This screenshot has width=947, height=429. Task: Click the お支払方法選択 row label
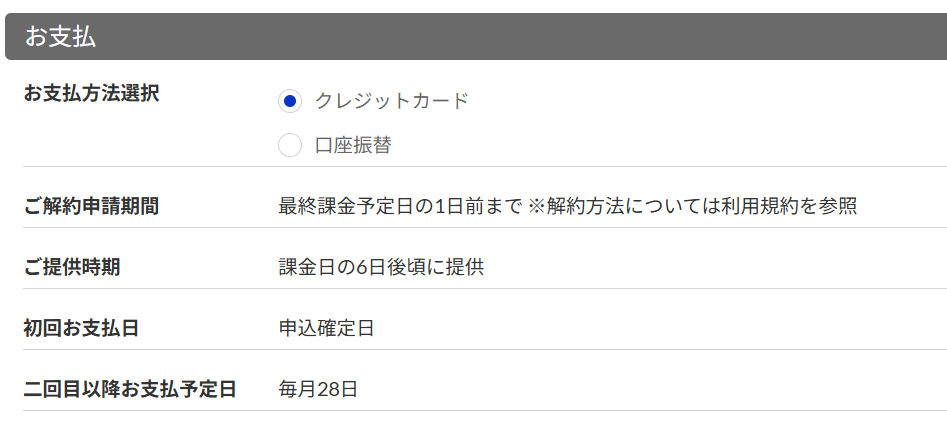(91, 94)
